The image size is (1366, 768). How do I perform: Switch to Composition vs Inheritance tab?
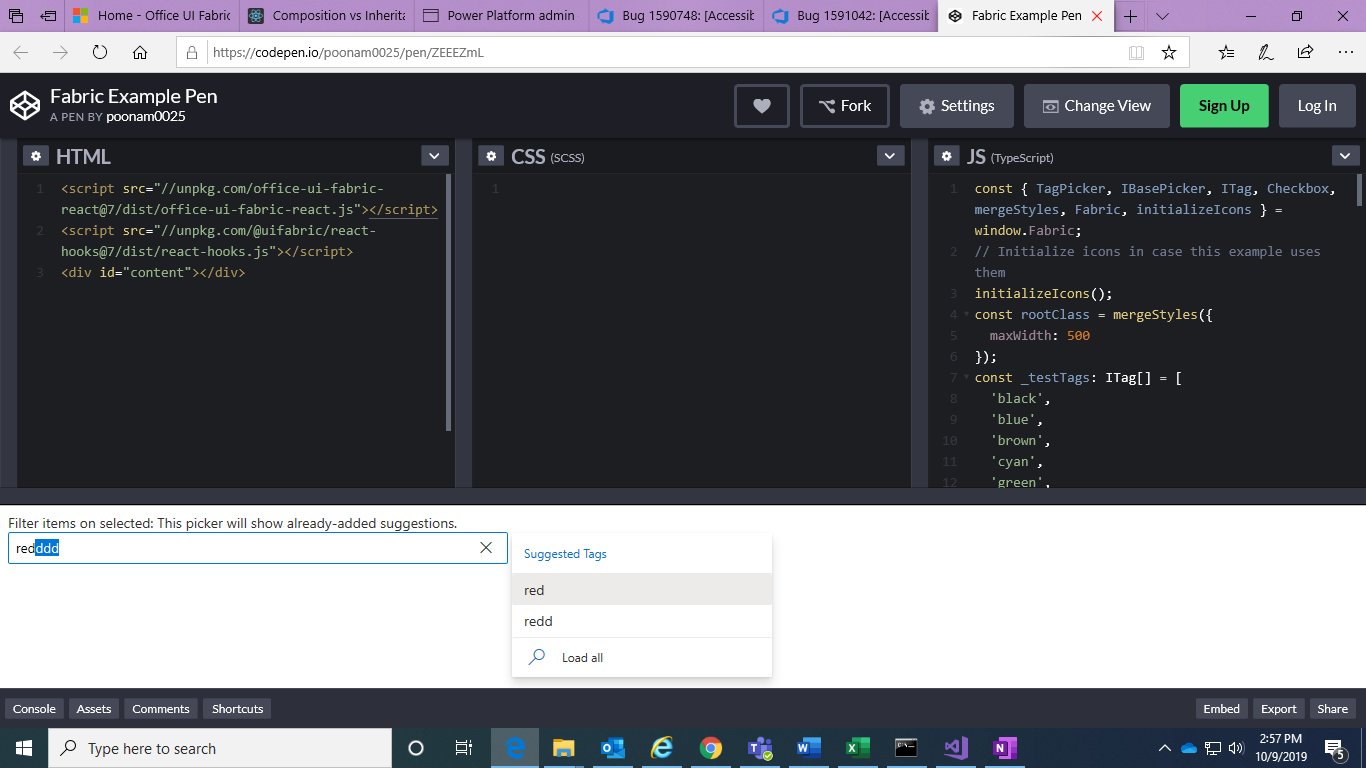click(x=325, y=16)
